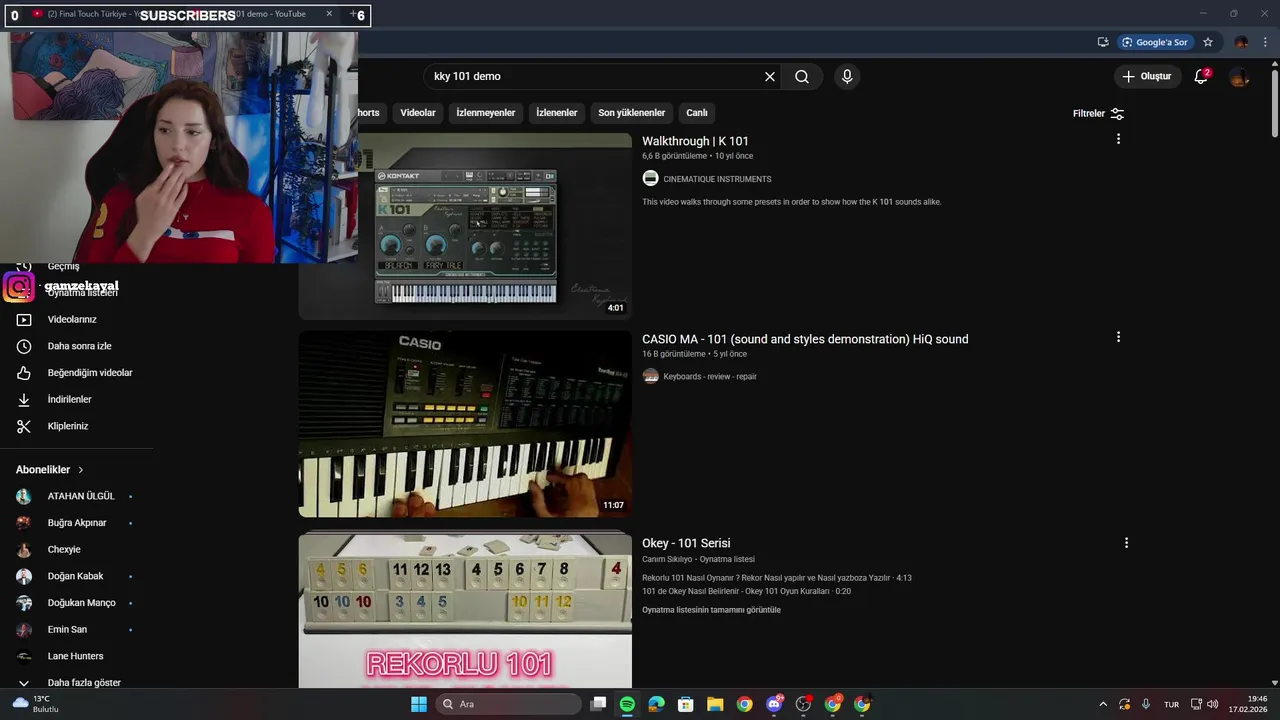Viewport: 1280px width, 720px height.
Task: Open the notifications bell
Action: point(1201,76)
